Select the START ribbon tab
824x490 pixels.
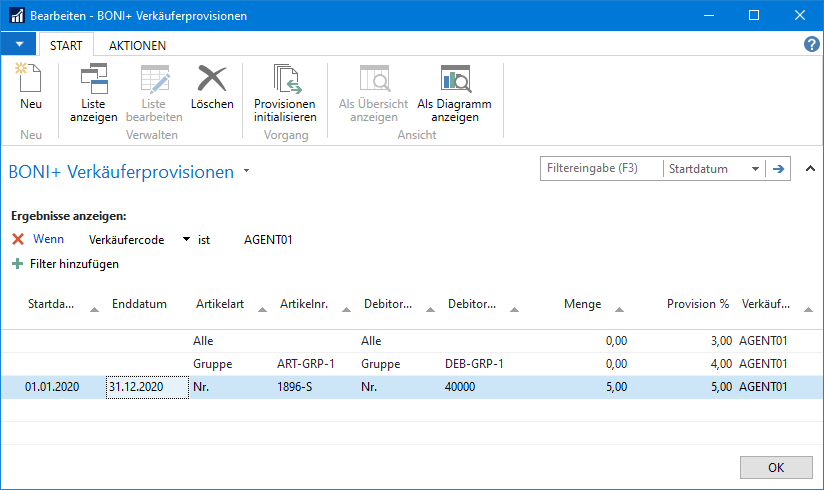66,45
